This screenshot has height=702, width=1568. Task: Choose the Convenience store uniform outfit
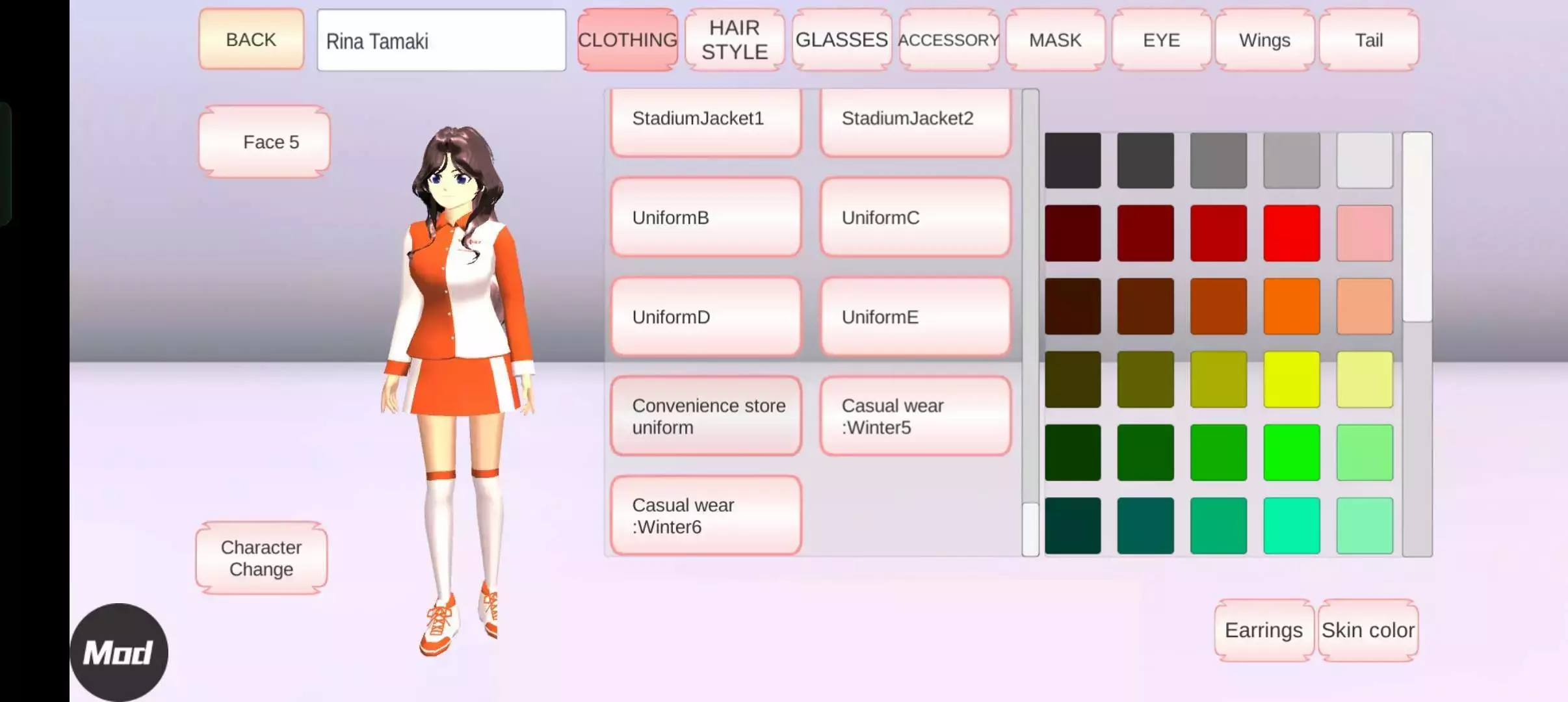pyautogui.click(x=706, y=416)
